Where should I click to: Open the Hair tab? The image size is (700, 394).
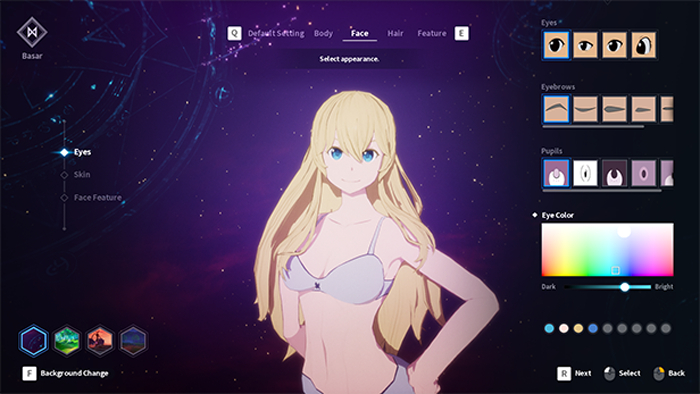pos(395,33)
